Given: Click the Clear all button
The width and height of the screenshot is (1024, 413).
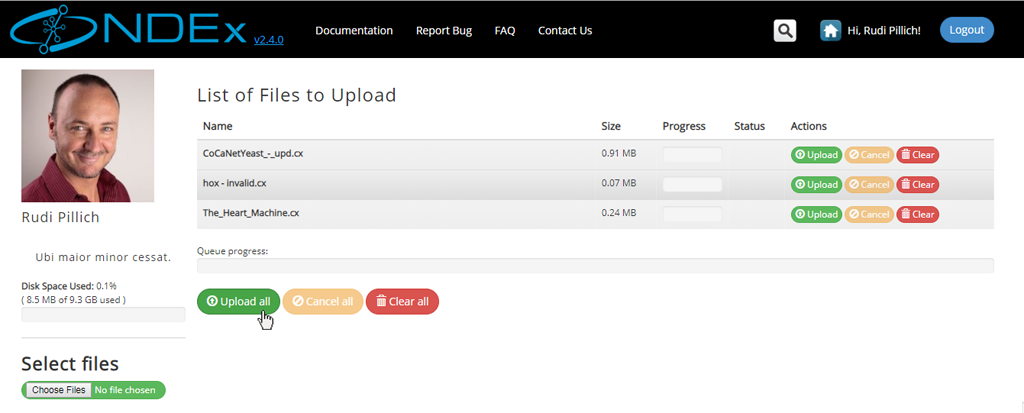Looking at the screenshot, I should point(402,301).
